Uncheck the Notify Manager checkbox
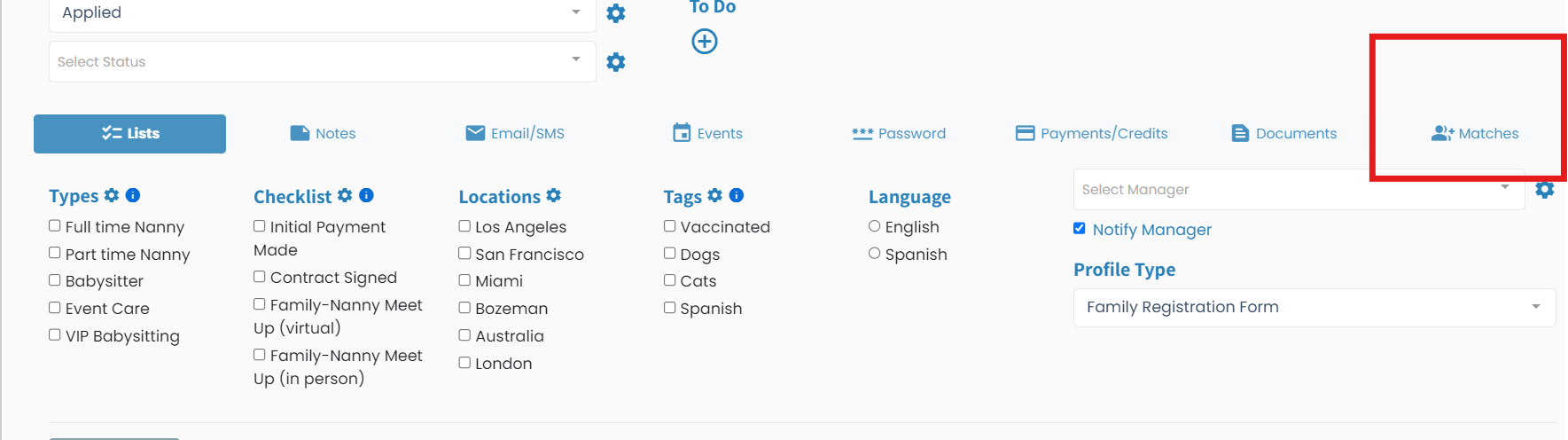This screenshot has width=1568, height=440. (1080, 229)
